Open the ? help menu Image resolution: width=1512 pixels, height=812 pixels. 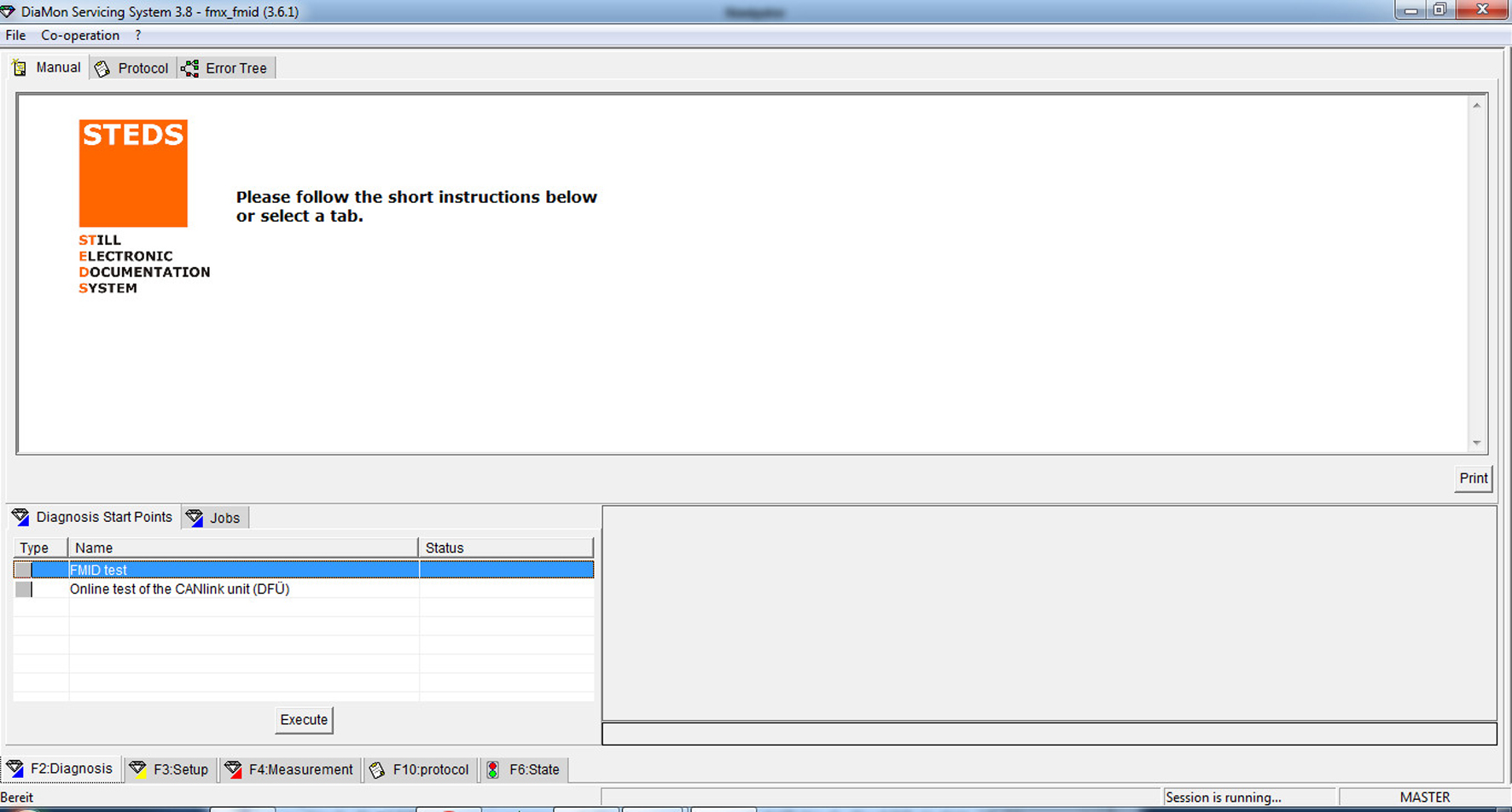(138, 35)
